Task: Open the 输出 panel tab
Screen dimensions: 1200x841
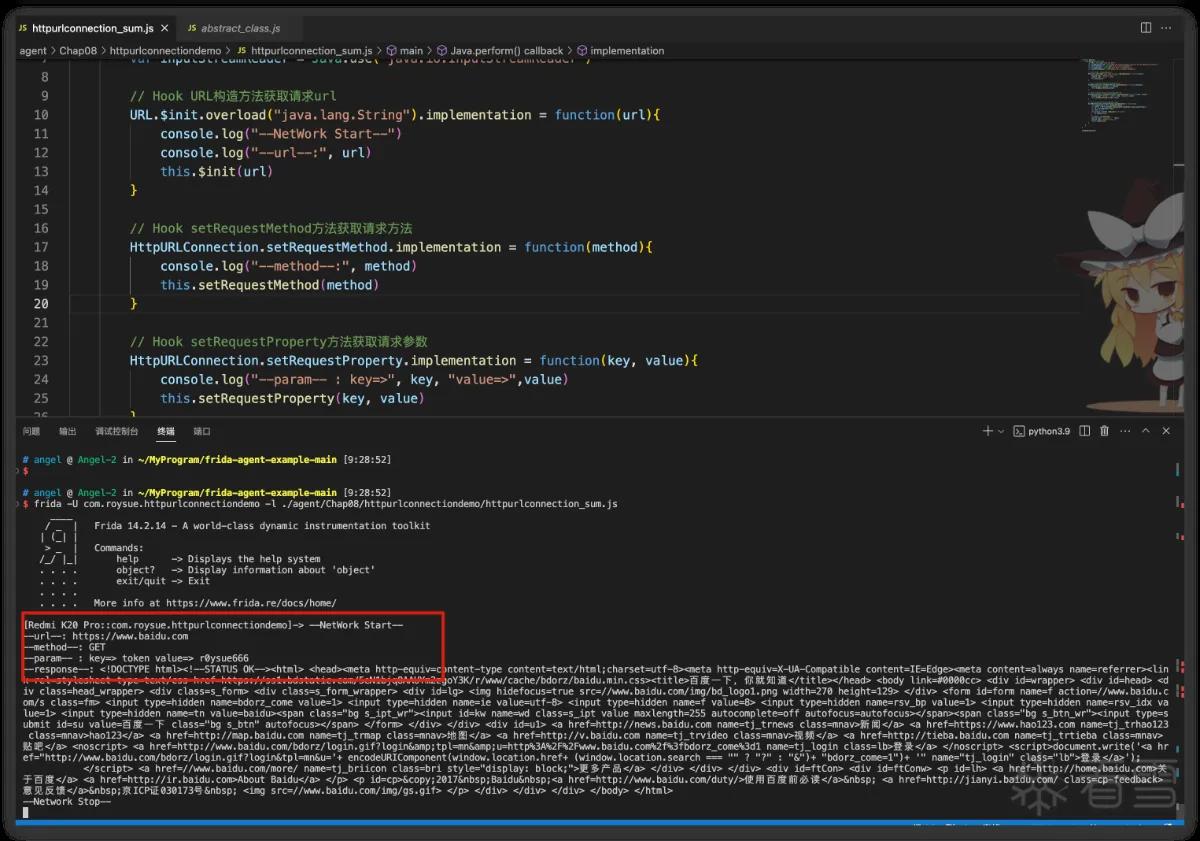Action: (x=67, y=431)
